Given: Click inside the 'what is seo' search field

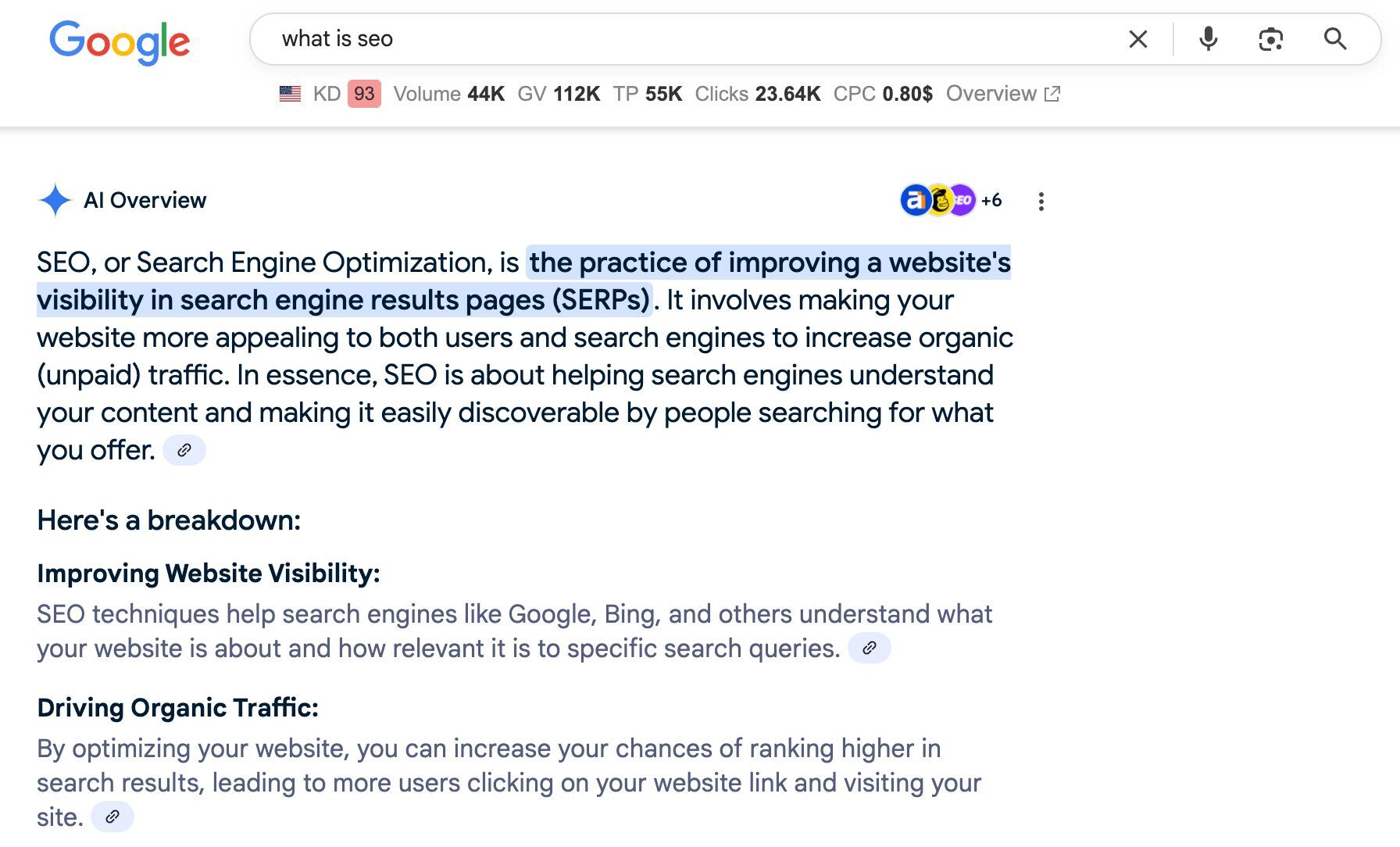Looking at the screenshot, I should click(547, 39).
